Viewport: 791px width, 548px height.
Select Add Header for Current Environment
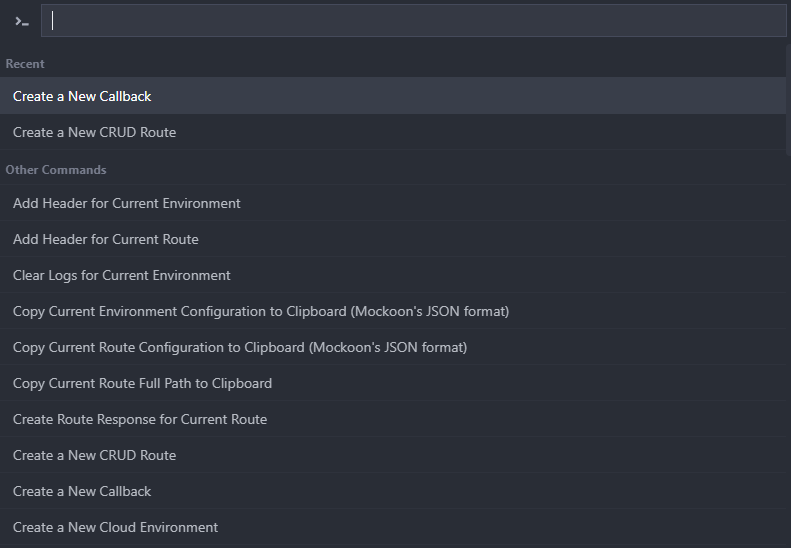[x=127, y=203]
